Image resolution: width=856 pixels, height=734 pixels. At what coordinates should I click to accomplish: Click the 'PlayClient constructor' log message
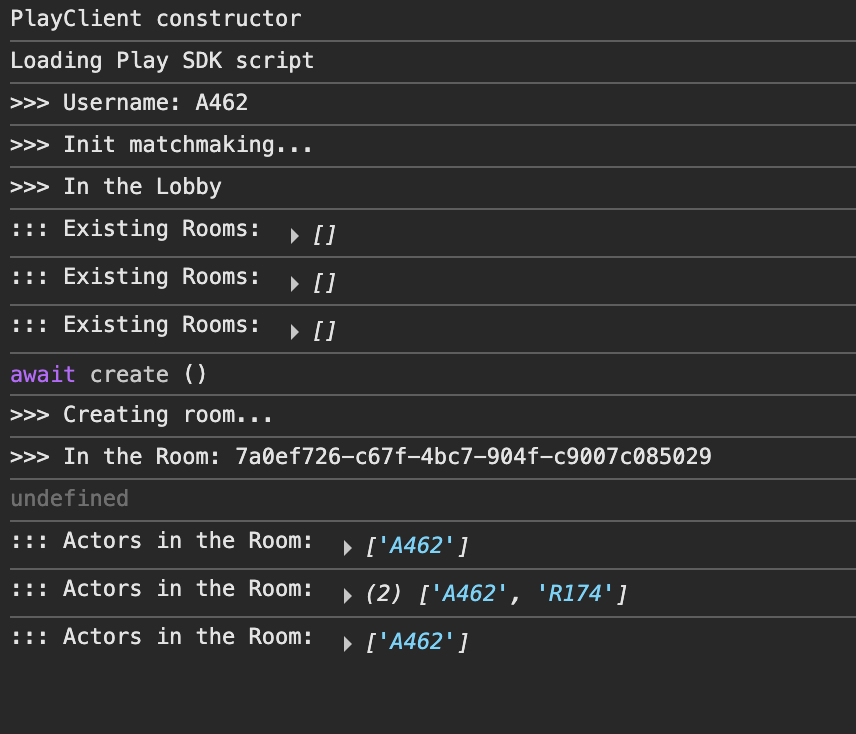[155, 18]
